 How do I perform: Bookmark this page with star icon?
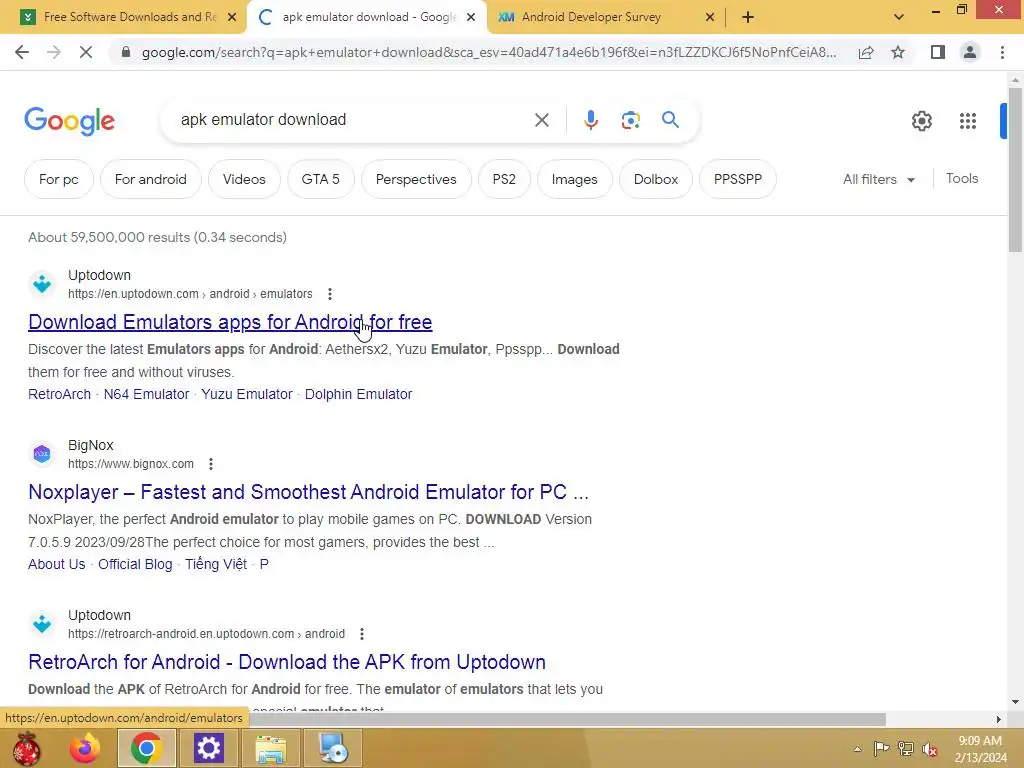[x=898, y=52]
